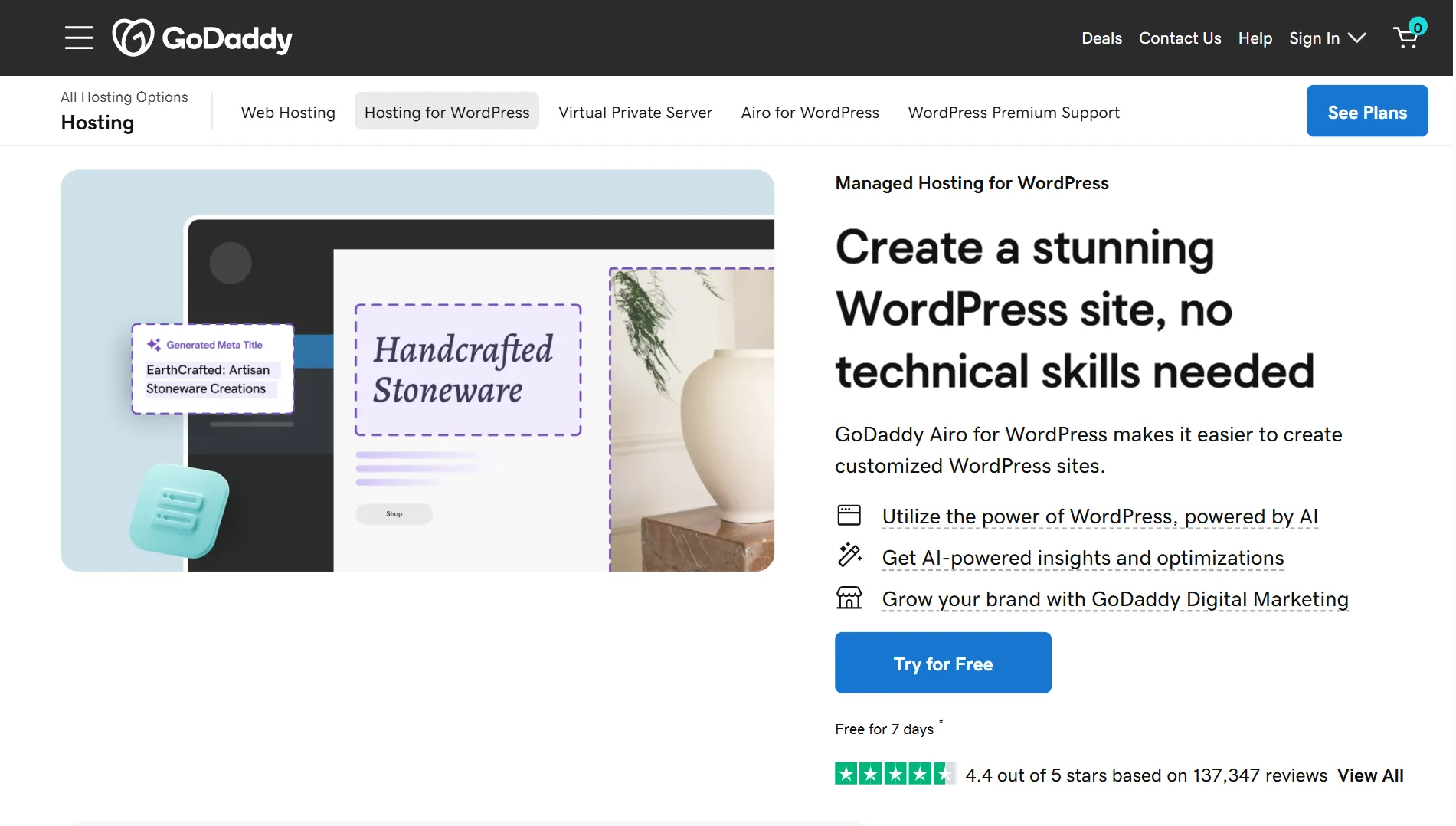
Task: Click 'Utilize the power of WordPress' feature link
Action: pos(1099,516)
